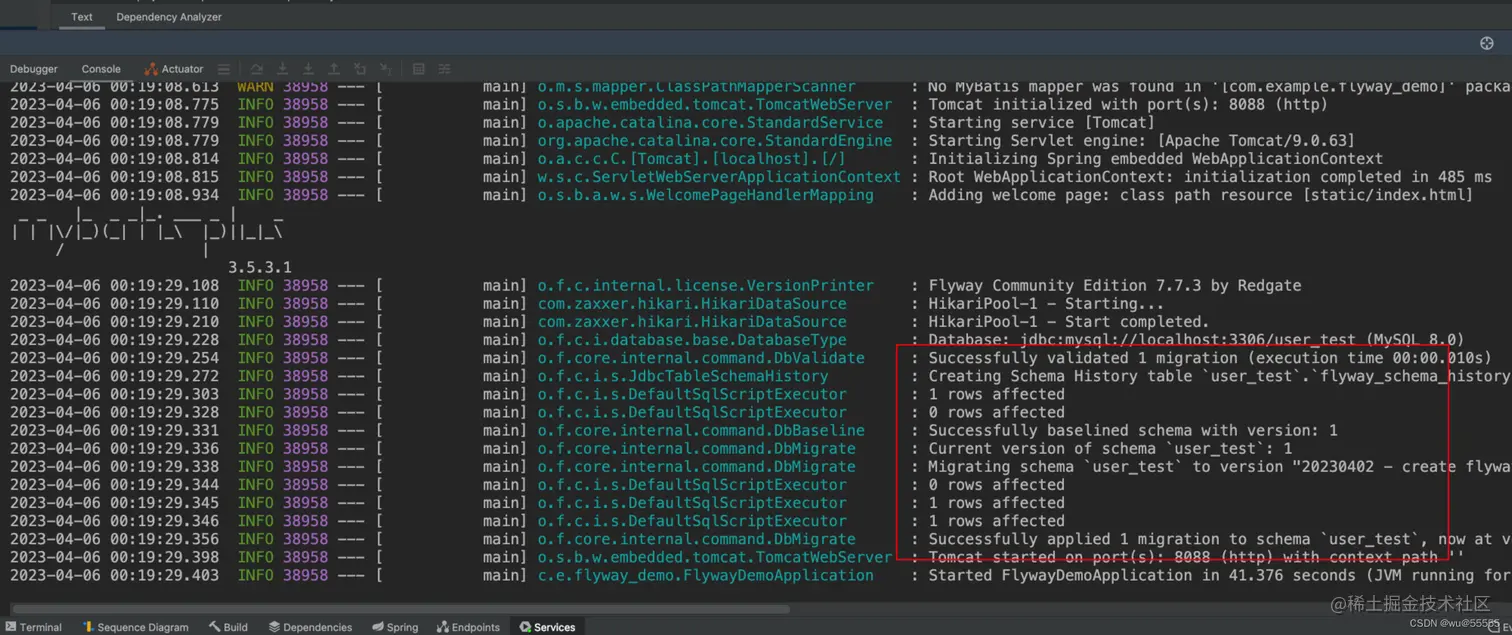The width and height of the screenshot is (1512, 635).
Task: Click the "Starting service [Tomcat]" message
Action: 1042,123
